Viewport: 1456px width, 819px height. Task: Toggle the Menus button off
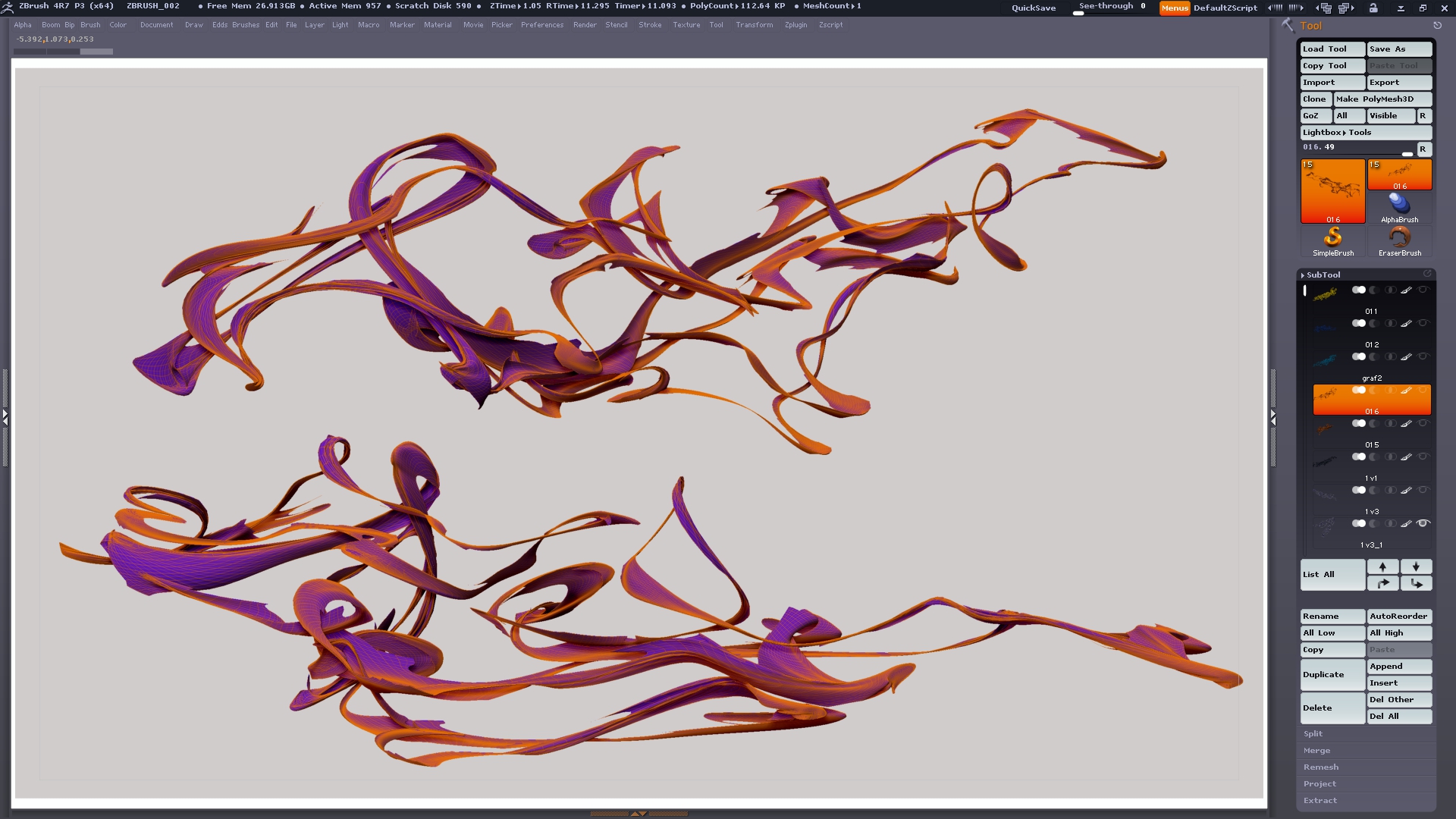[x=1174, y=8]
